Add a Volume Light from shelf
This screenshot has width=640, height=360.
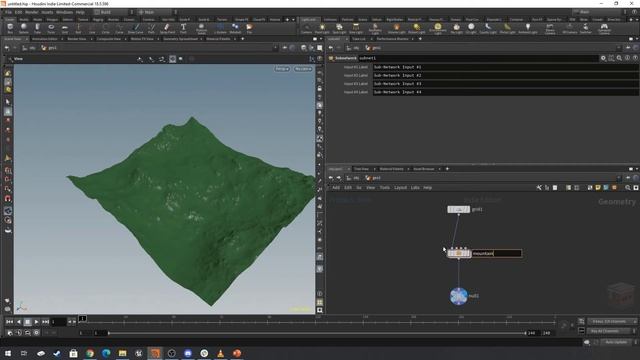pos(396,29)
